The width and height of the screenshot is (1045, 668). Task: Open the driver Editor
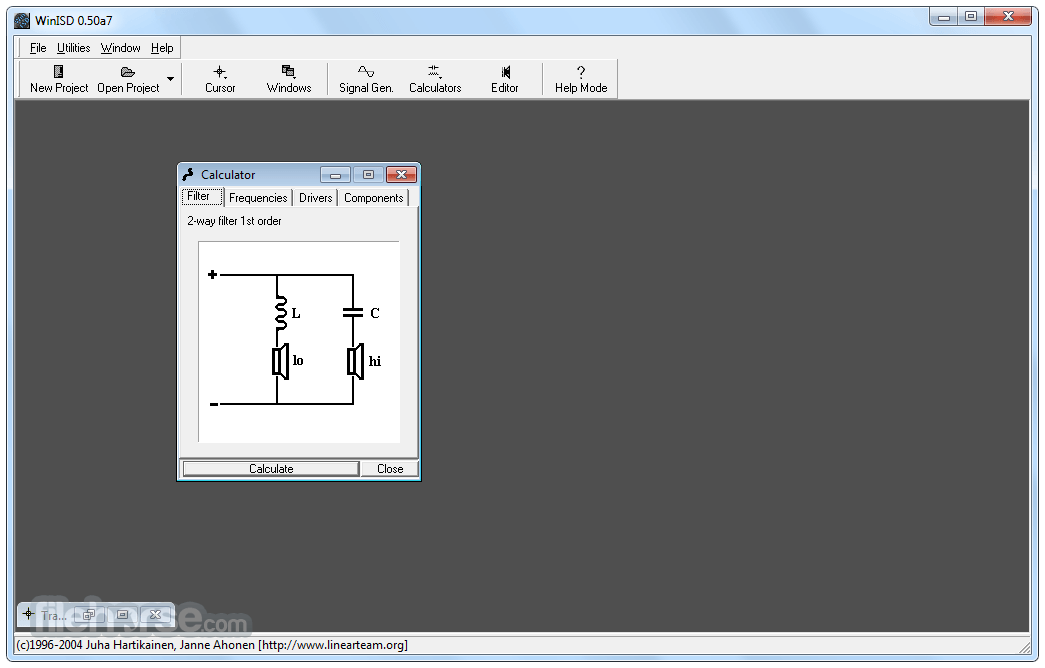coord(505,79)
